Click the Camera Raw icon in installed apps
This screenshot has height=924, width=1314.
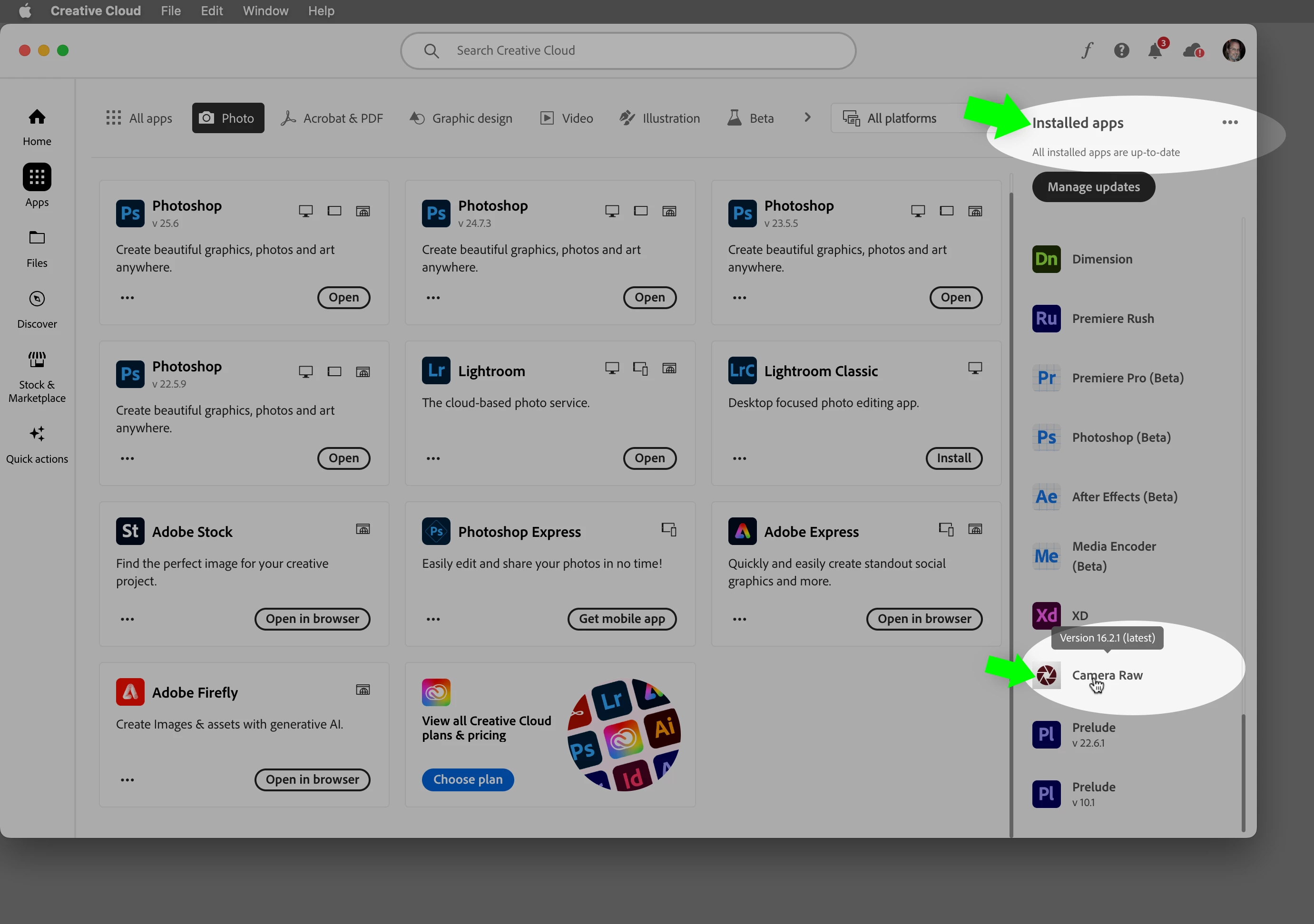point(1046,675)
